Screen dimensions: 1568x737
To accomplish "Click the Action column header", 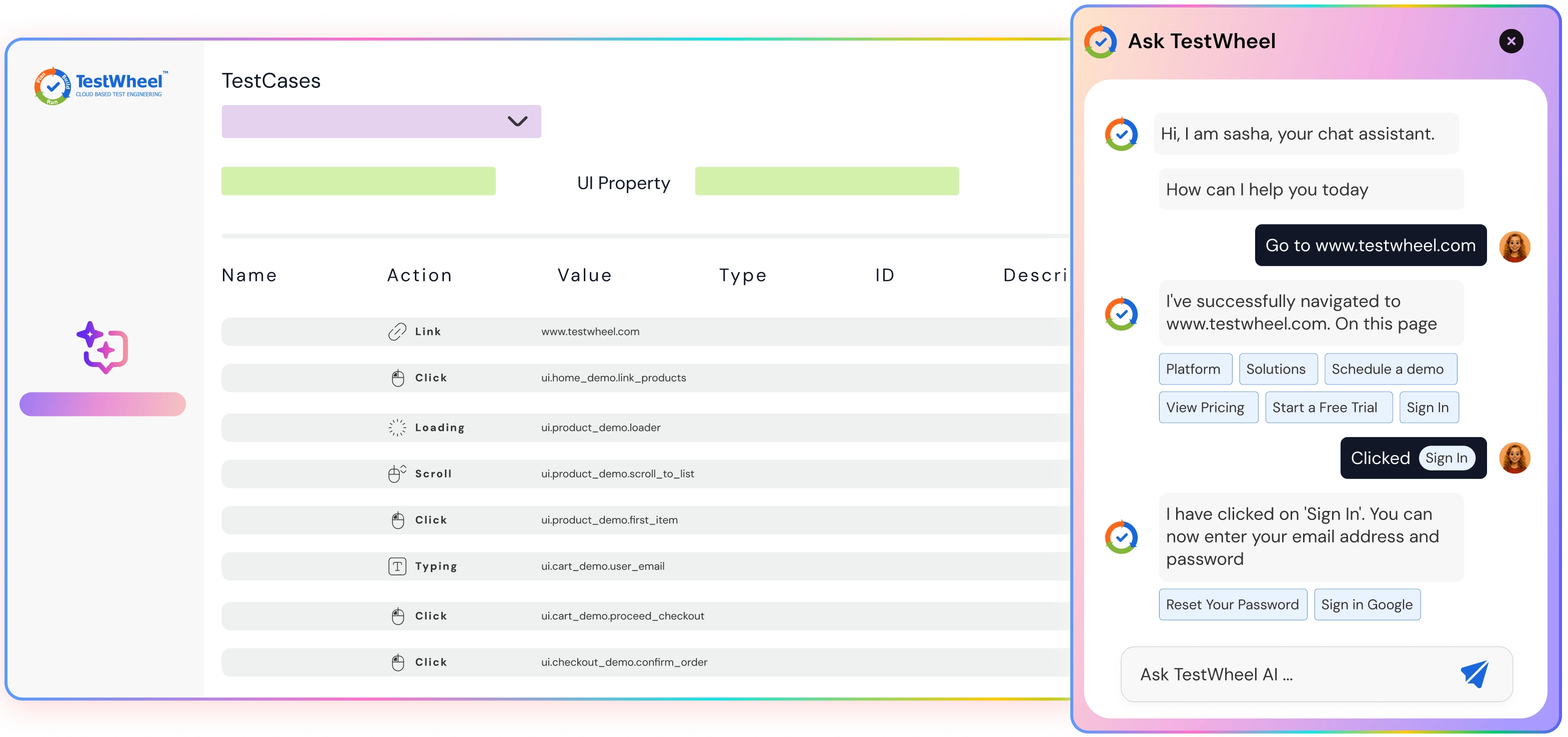I will pos(419,275).
